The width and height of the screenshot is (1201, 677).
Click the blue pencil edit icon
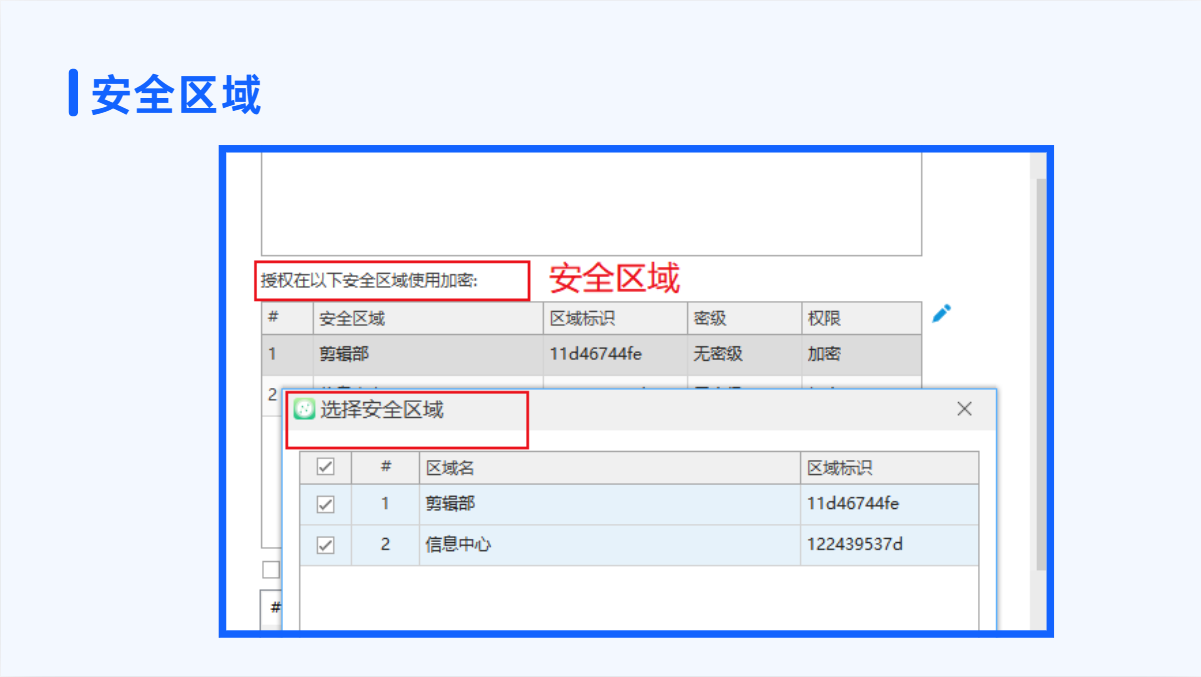pos(941,314)
